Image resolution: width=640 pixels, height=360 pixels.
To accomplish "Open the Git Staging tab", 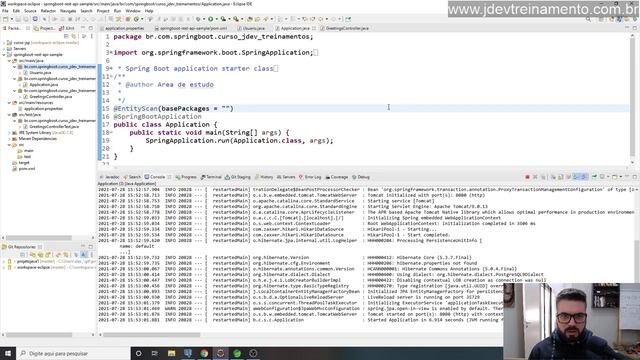I will point(238,177).
